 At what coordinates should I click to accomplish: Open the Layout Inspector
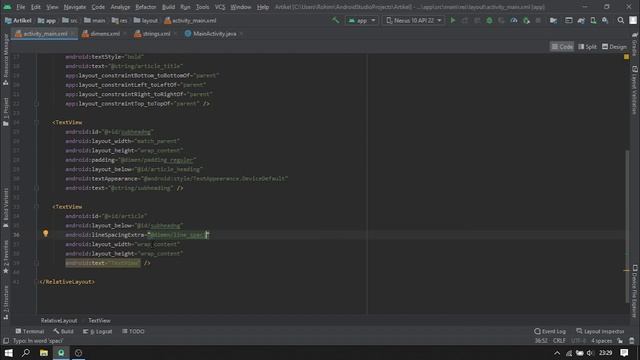[600, 331]
